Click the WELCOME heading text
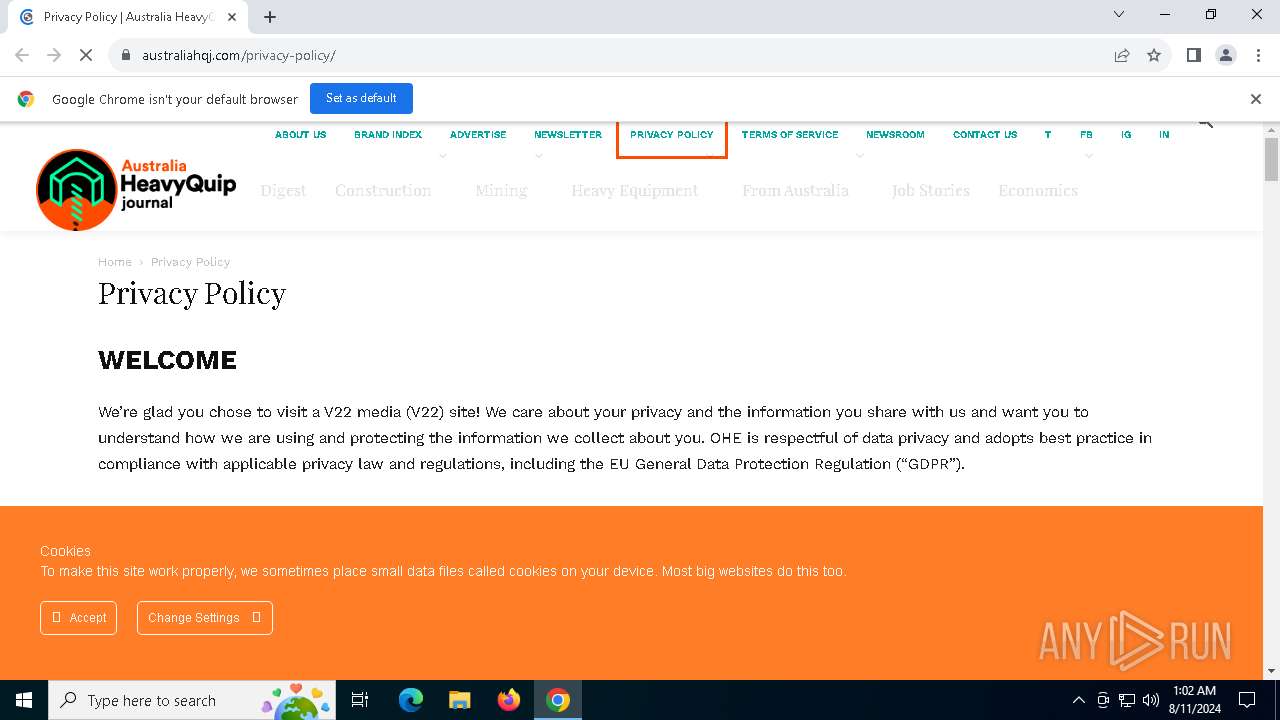Screen dimensions: 1280x720 click(167, 360)
